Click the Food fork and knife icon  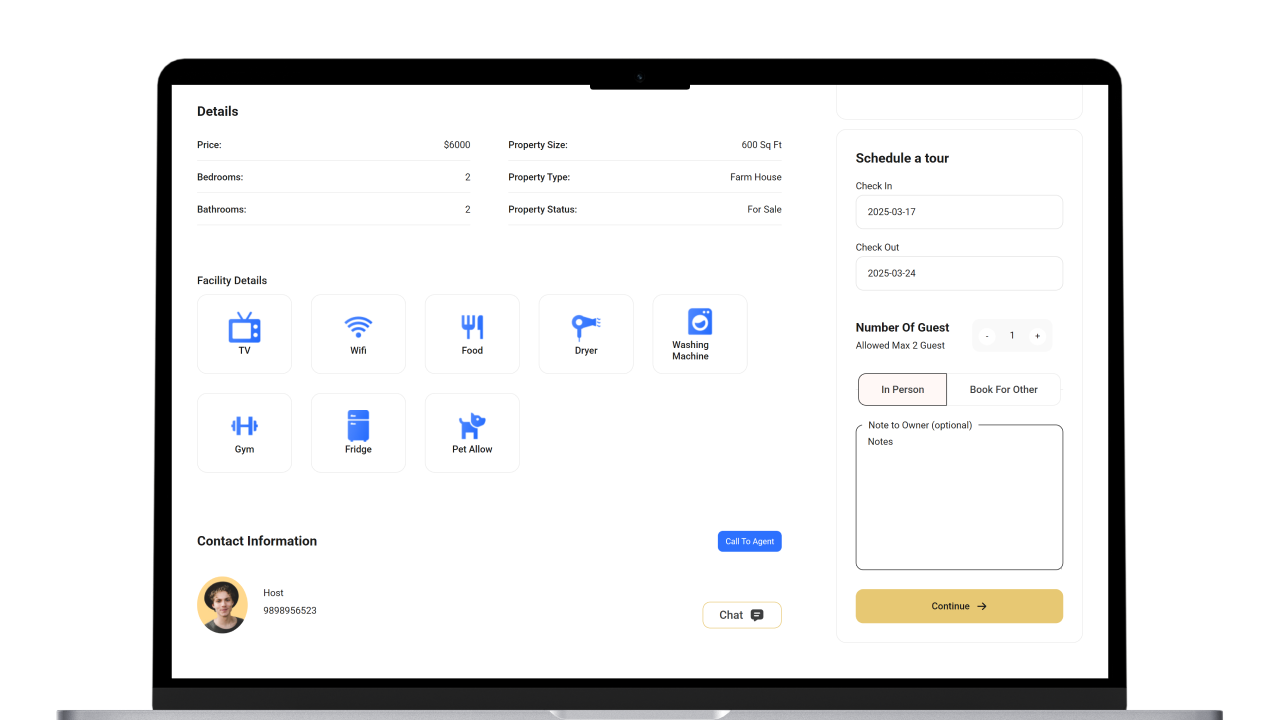coord(472,327)
